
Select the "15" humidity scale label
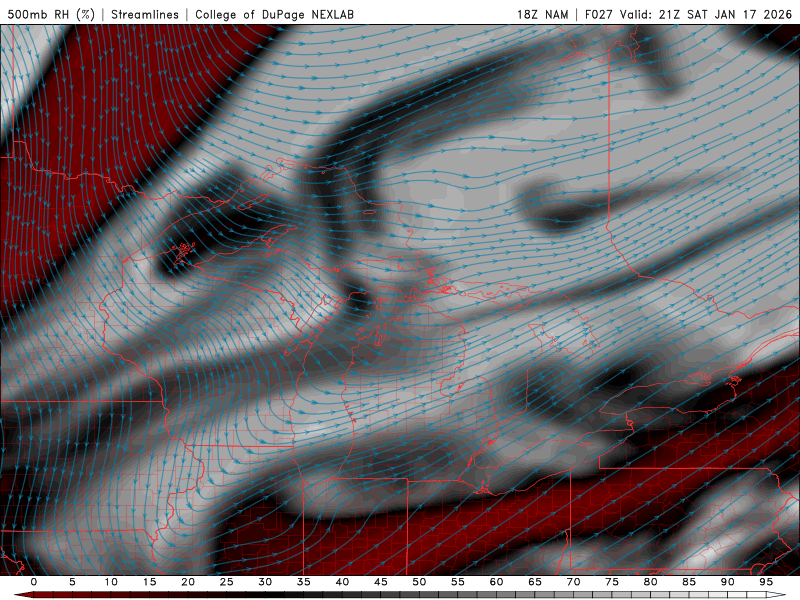click(x=149, y=582)
